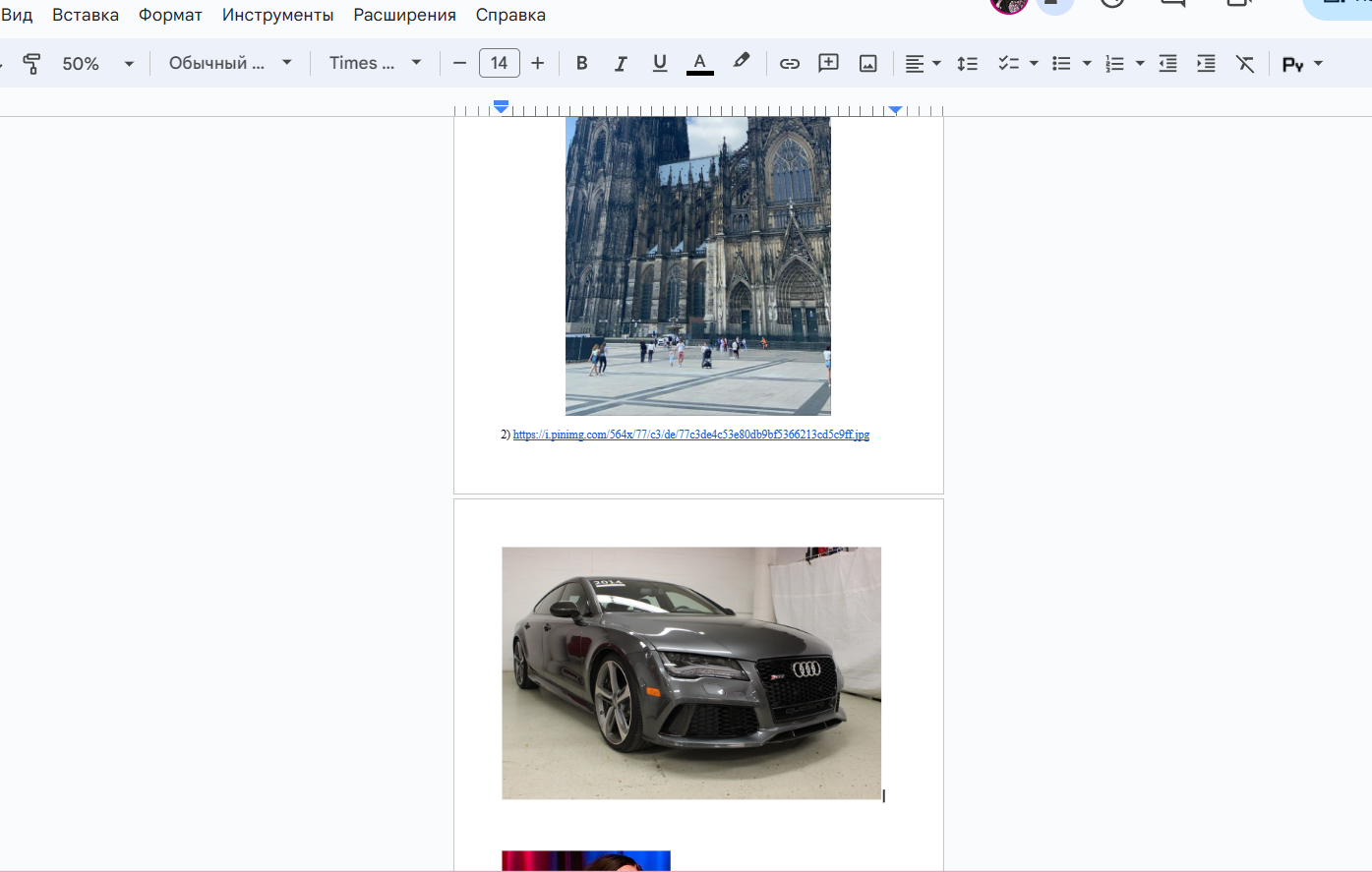Increase font size with the plus button
This screenshot has height=872, width=1372.
[537, 63]
